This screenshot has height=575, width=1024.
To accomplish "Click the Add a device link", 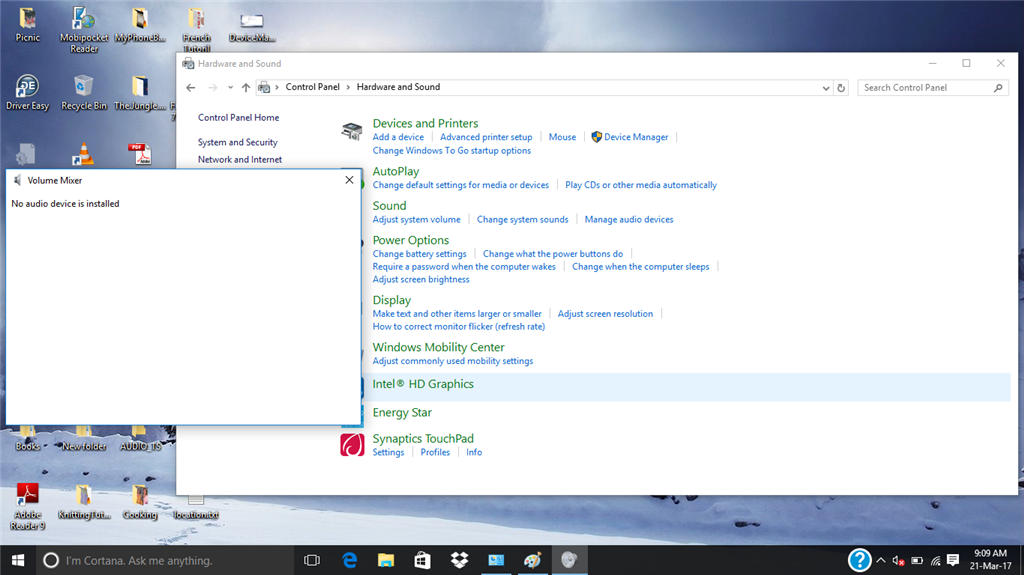I will pyautogui.click(x=398, y=137).
